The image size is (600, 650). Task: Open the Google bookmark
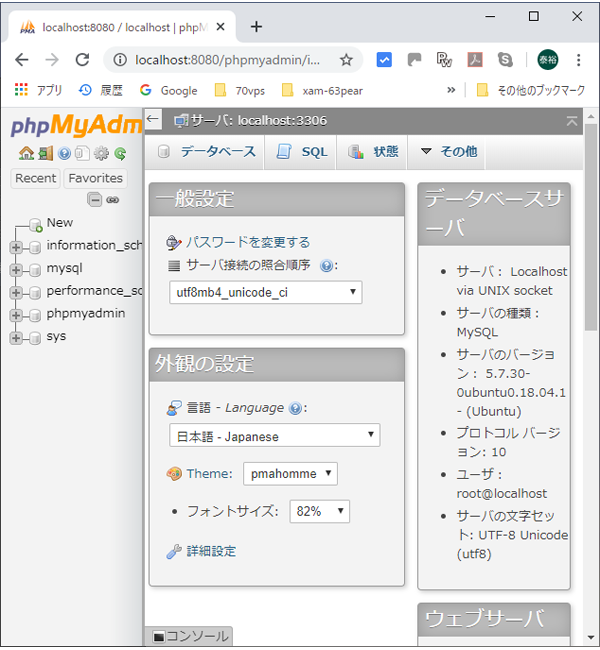pos(168,90)
